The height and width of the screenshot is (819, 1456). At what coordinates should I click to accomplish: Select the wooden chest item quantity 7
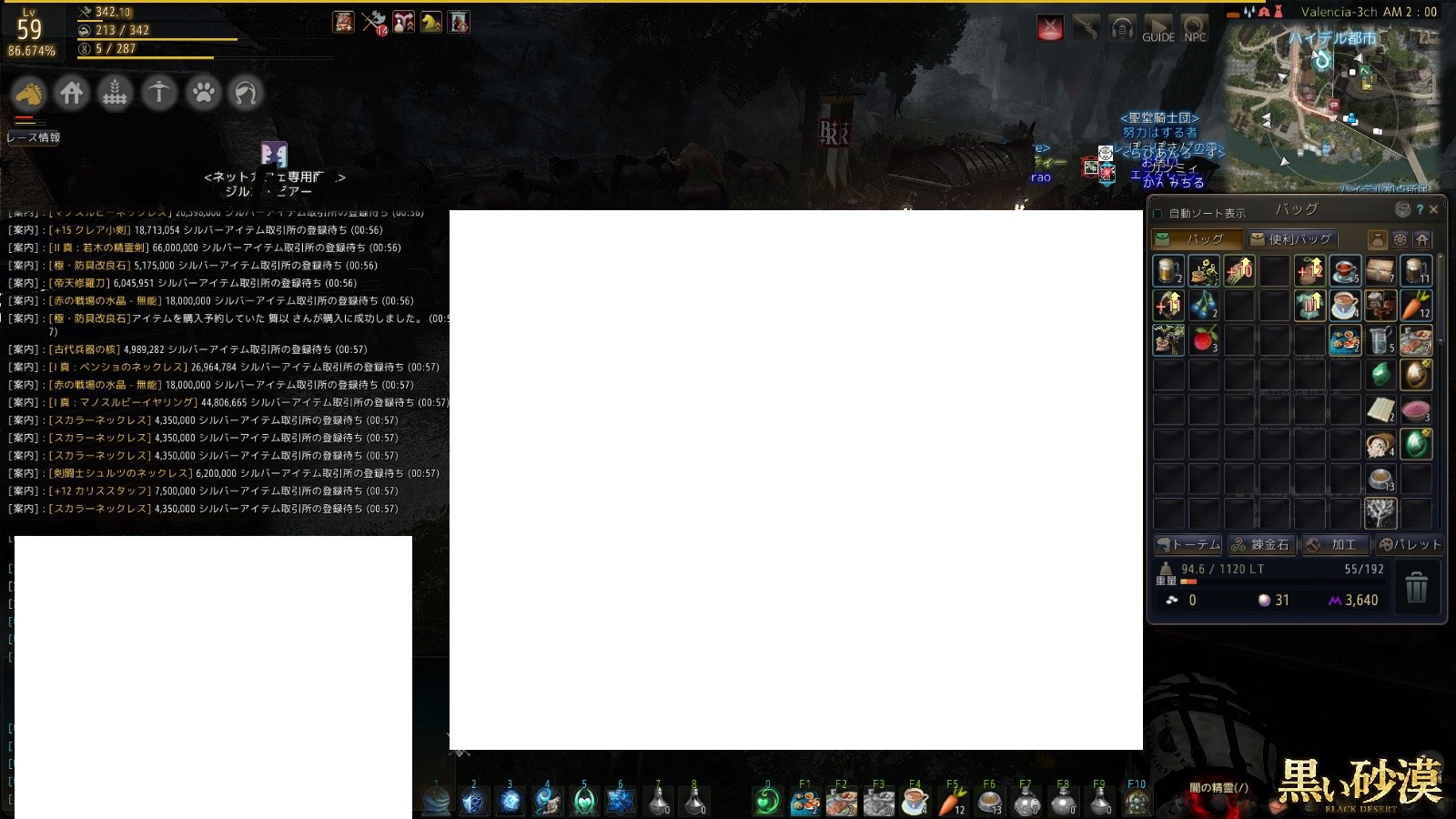(x=1380, y=270)
